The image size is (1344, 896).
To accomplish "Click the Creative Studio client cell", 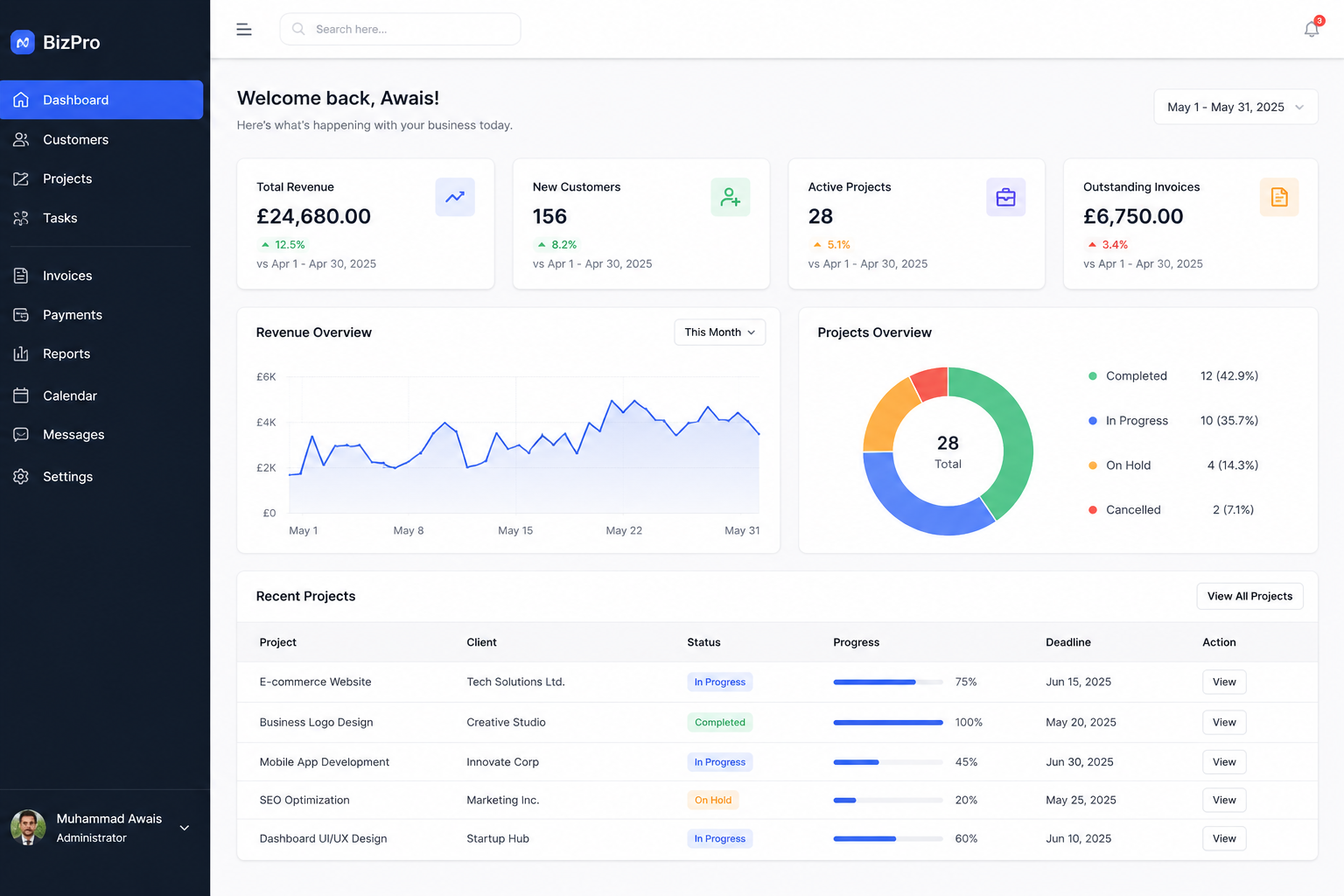I will (x=506, y=722).
